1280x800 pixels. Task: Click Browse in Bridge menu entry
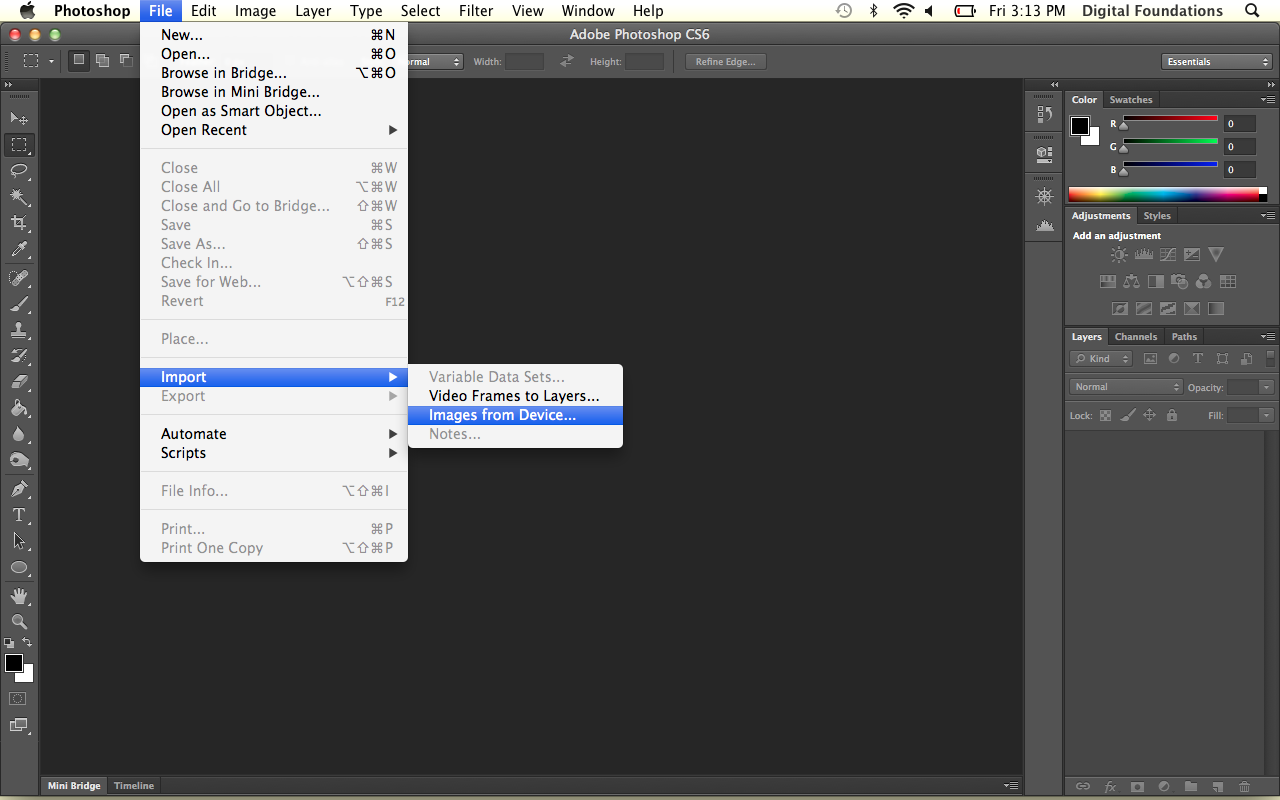coord(224,73)
